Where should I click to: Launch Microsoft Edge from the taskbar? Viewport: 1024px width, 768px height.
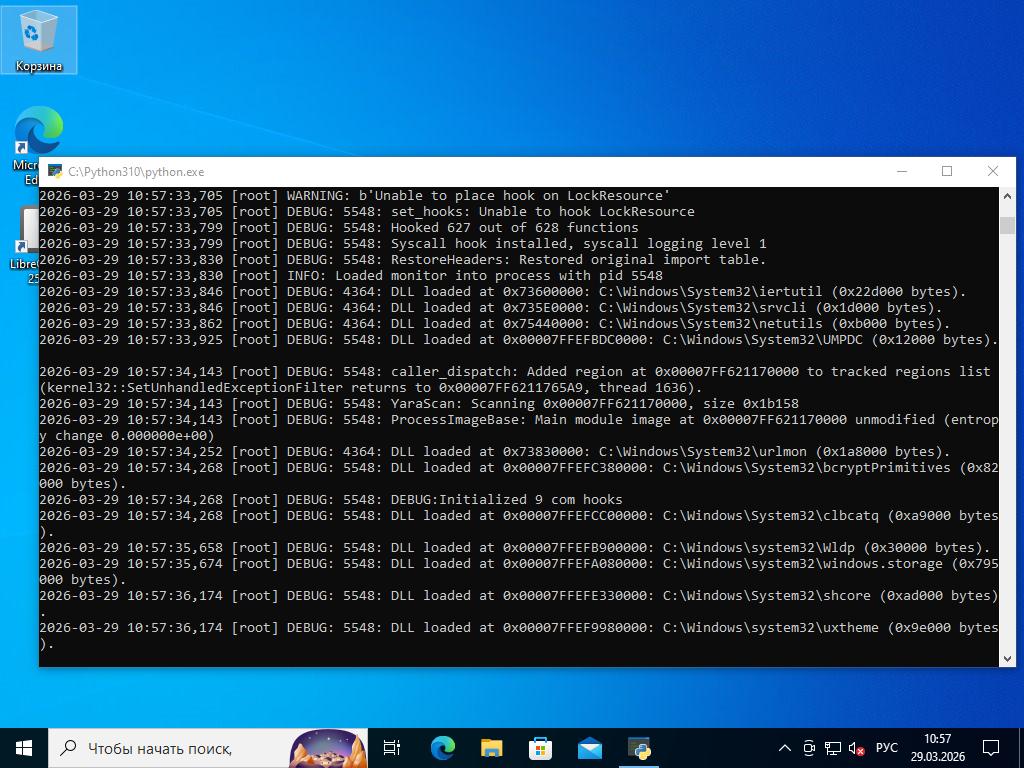point(442,748)
